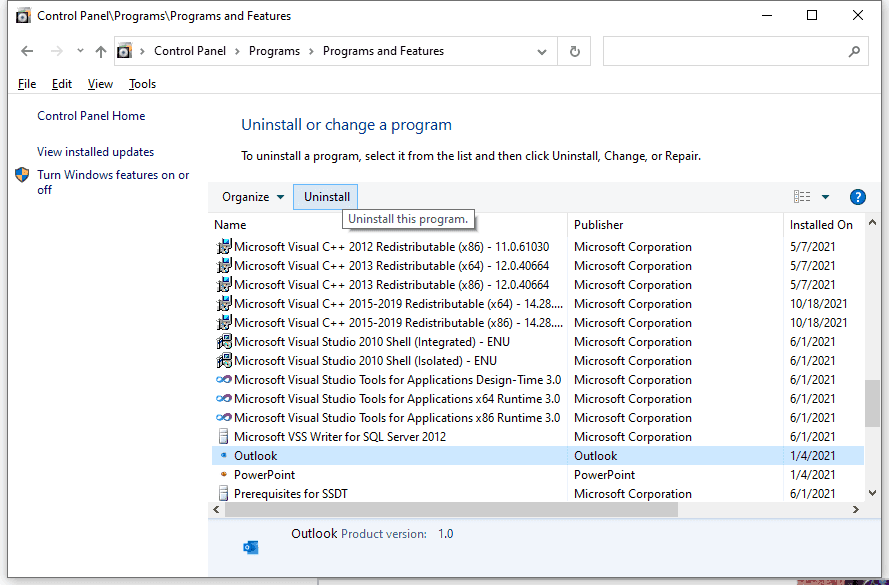Click the Prerequisites for SSDT row icon
889x585 pixels.
[x=223, y=493]
